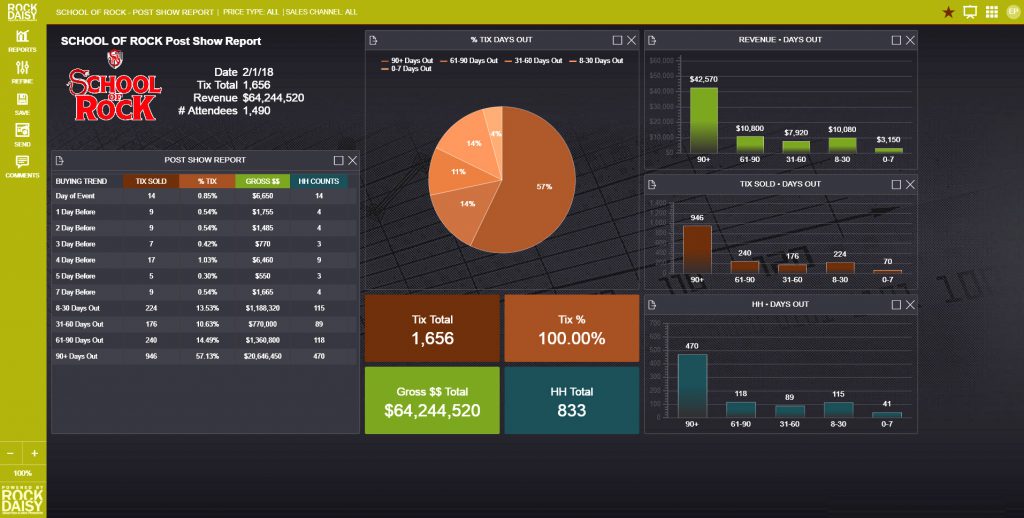The height and width of the screenshot is (518, 1024).
Task: Close the Revenue Days Out panel
Action: (910, 40)
